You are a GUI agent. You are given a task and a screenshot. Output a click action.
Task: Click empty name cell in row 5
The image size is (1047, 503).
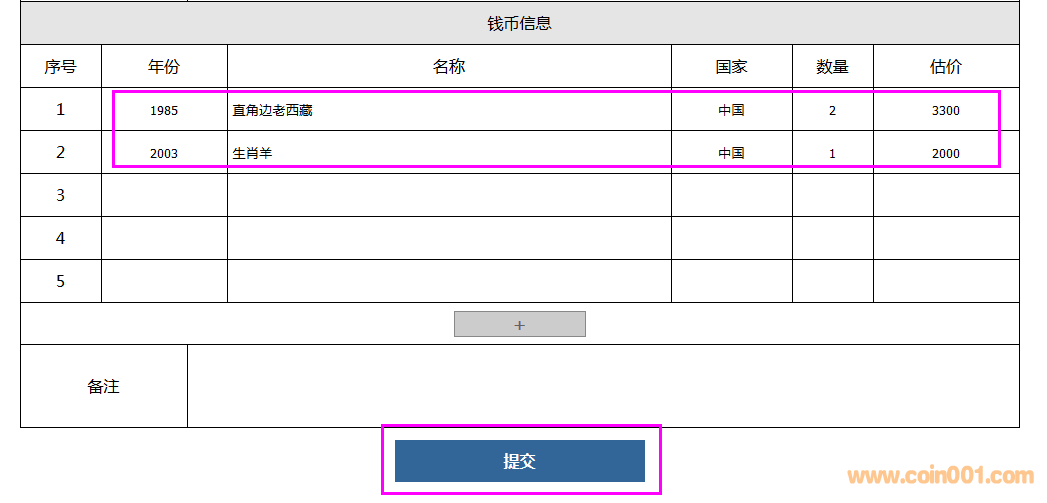pos(449,281)
